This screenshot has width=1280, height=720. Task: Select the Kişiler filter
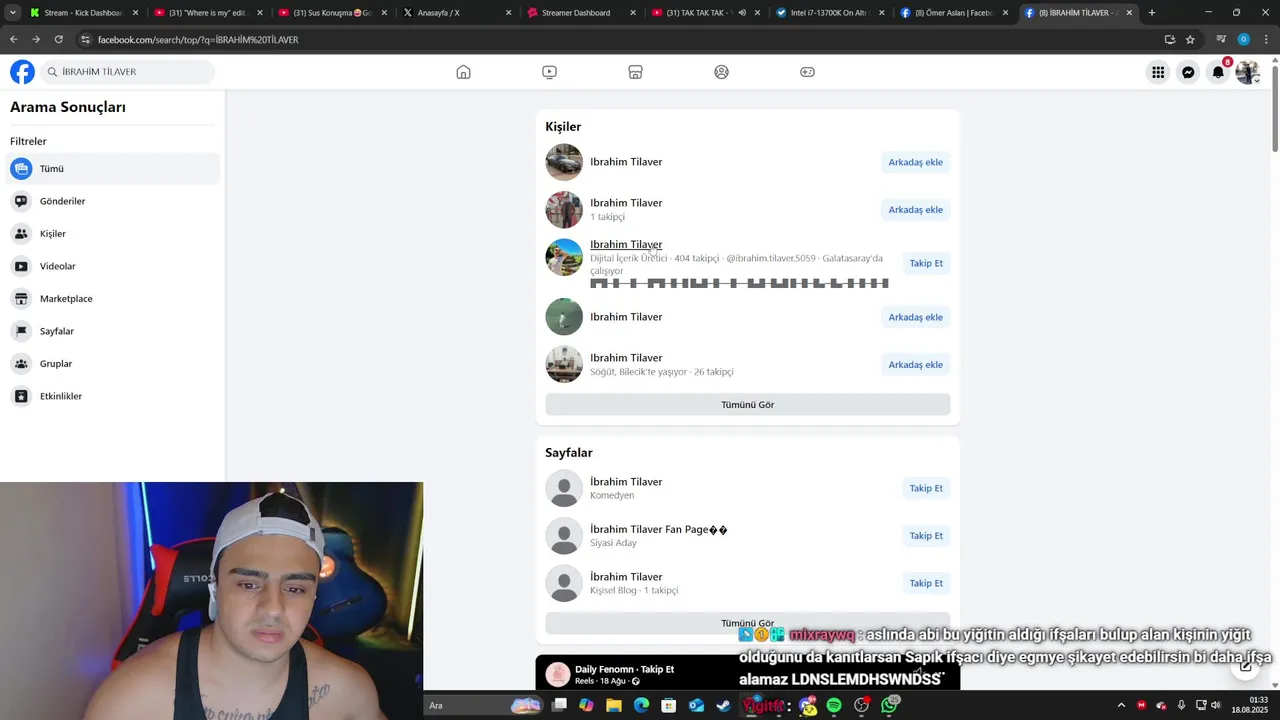click(x=114, y=234)
